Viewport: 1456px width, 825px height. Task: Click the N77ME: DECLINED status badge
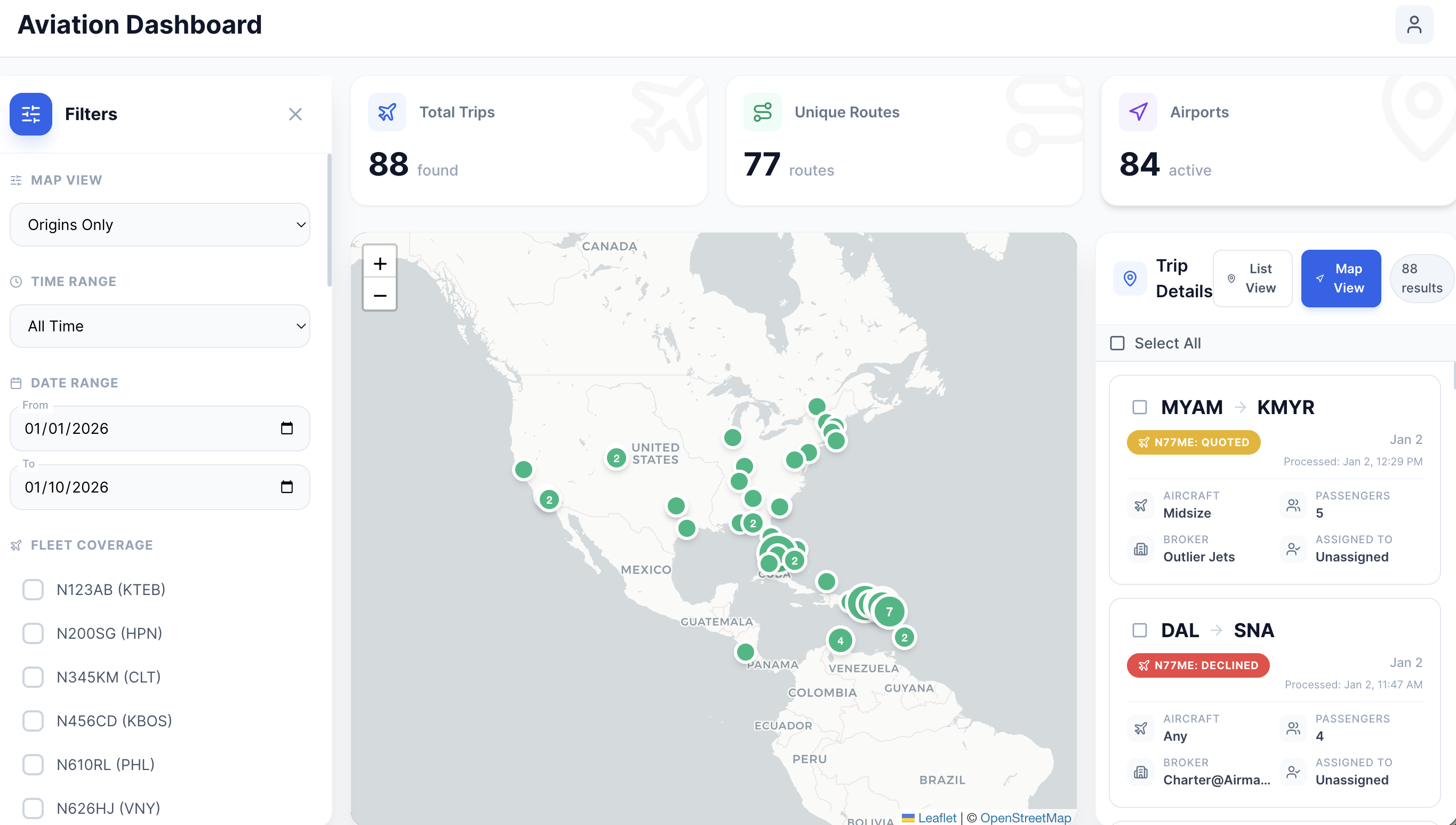coord(1198,665)
